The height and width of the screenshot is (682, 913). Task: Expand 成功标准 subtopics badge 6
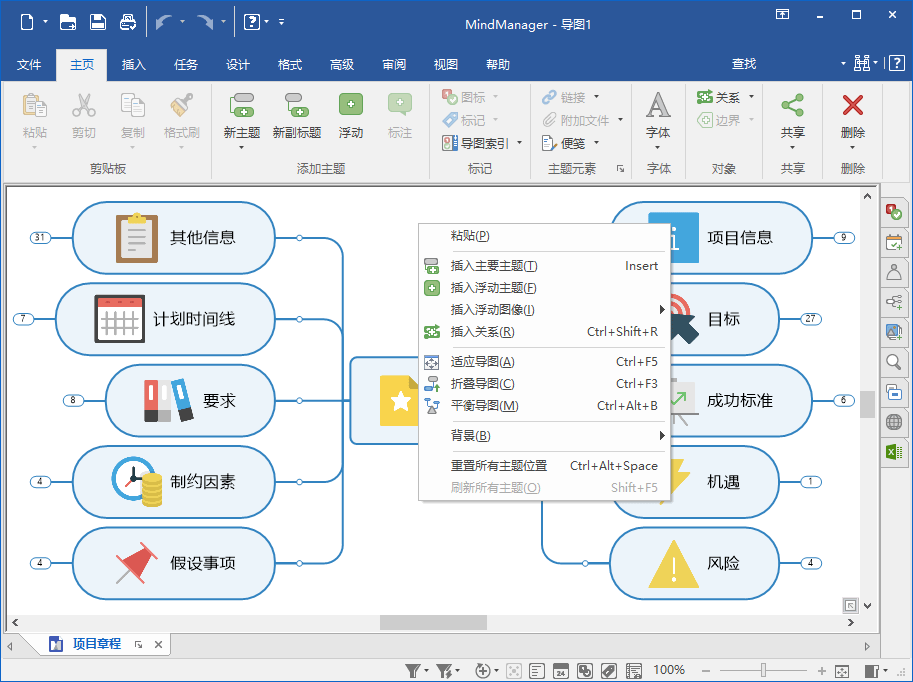coord(844,401)
